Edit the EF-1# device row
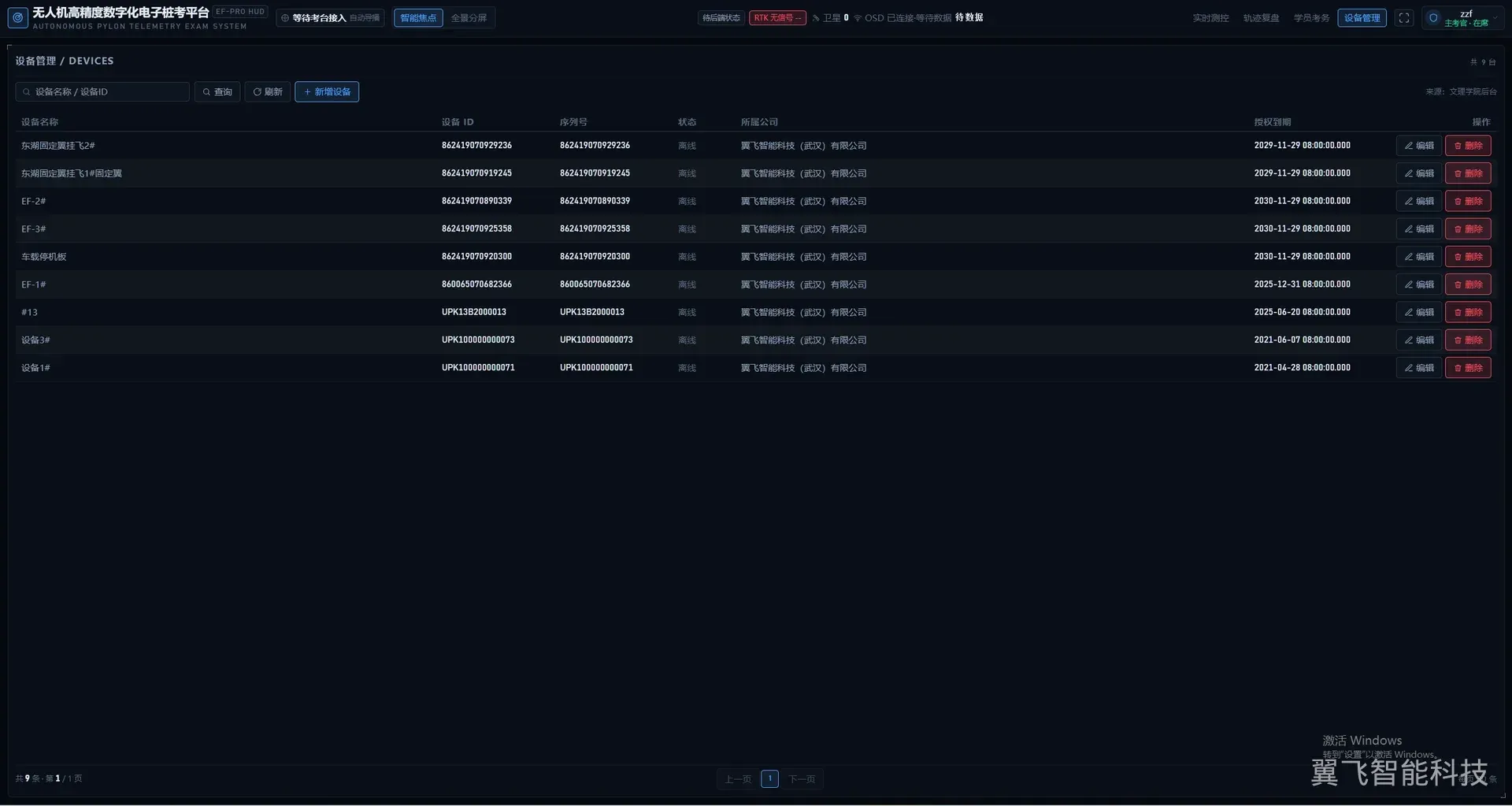This screenshot has width=1512, height=806. click(1419, 284)
